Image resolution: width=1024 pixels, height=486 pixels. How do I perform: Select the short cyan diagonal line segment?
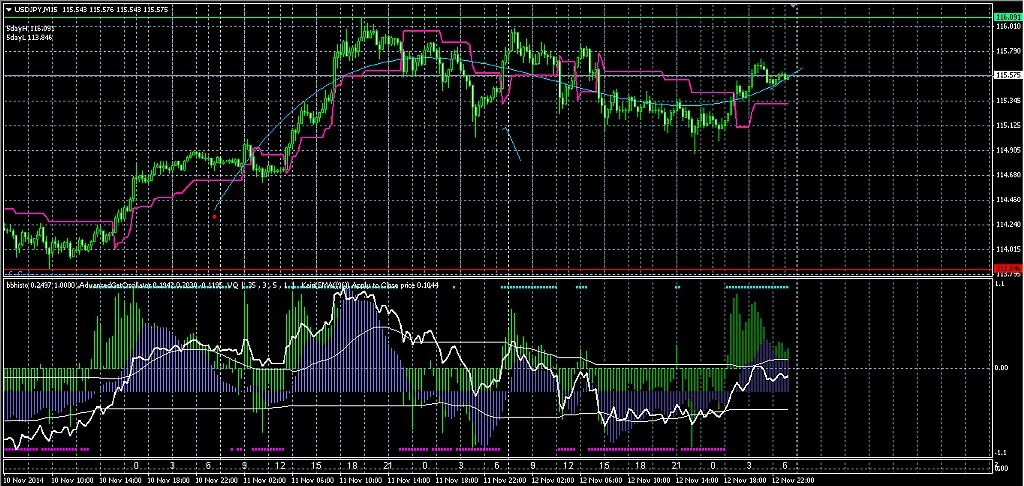tap(512, 143)
